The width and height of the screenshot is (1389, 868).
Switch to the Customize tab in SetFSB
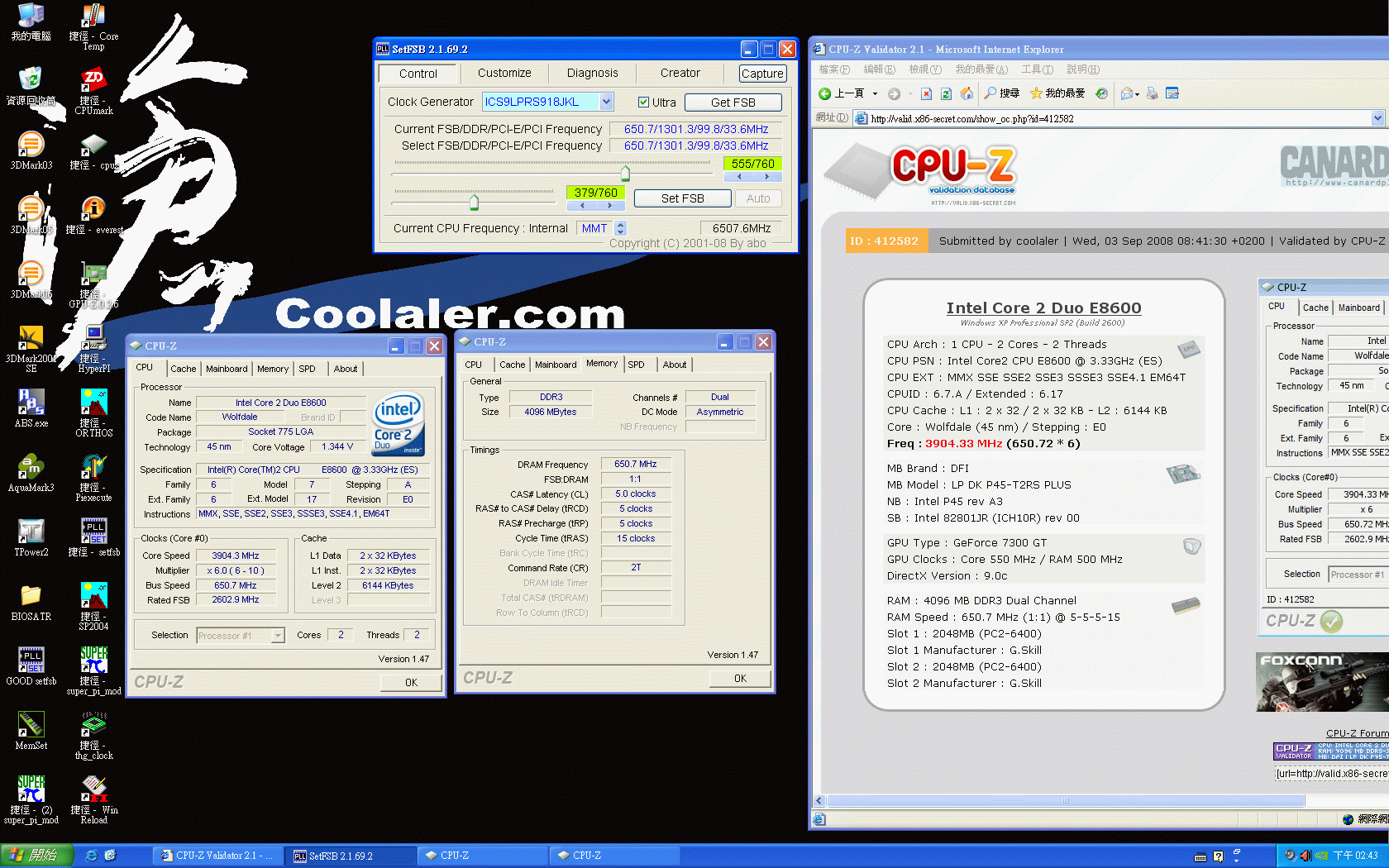pos(504,73)
